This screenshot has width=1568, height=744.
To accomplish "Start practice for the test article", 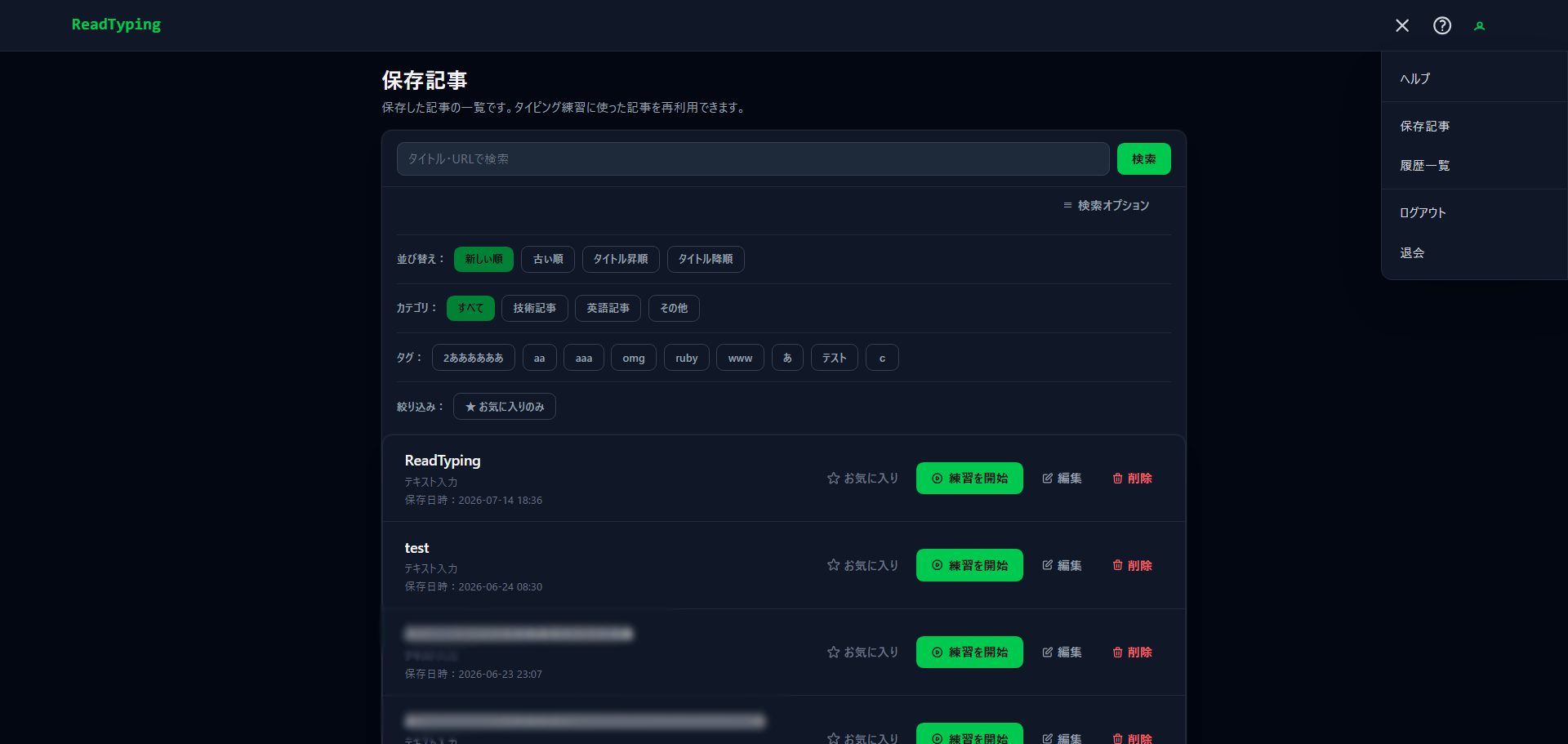I will 969,565.
